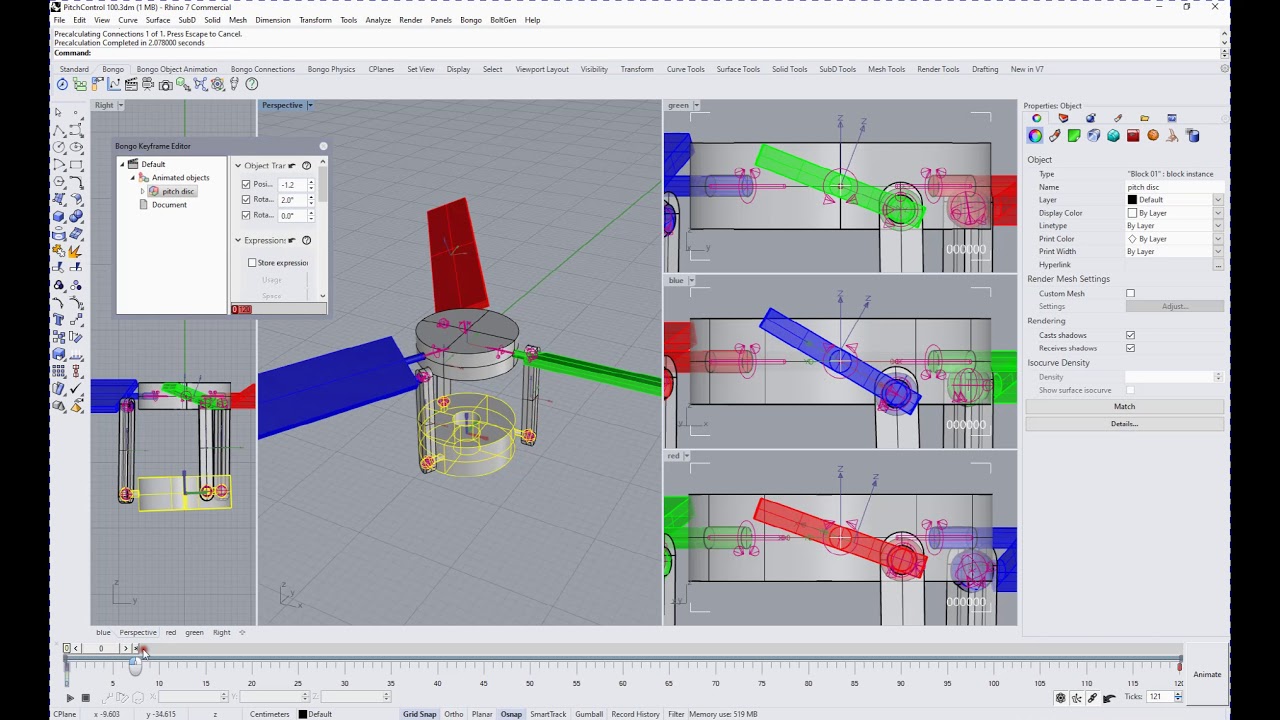Play the Bongo animation
Viewport: 1280px width, 720px height.
(70, 697)
